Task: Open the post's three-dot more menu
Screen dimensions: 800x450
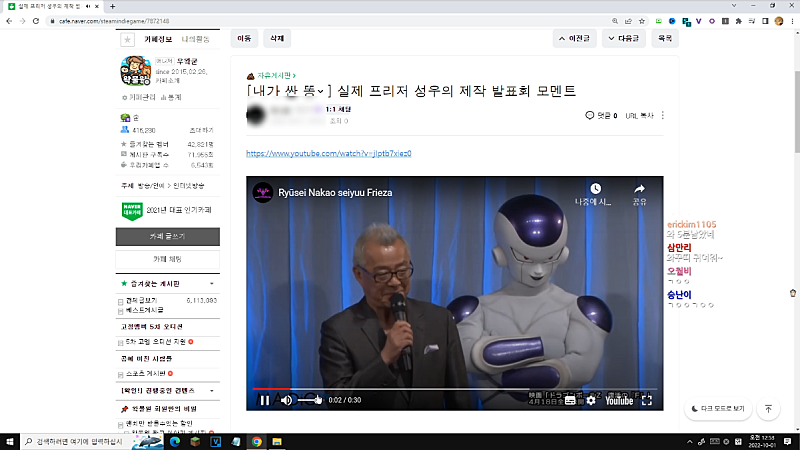Action: (x=662, y=115)
